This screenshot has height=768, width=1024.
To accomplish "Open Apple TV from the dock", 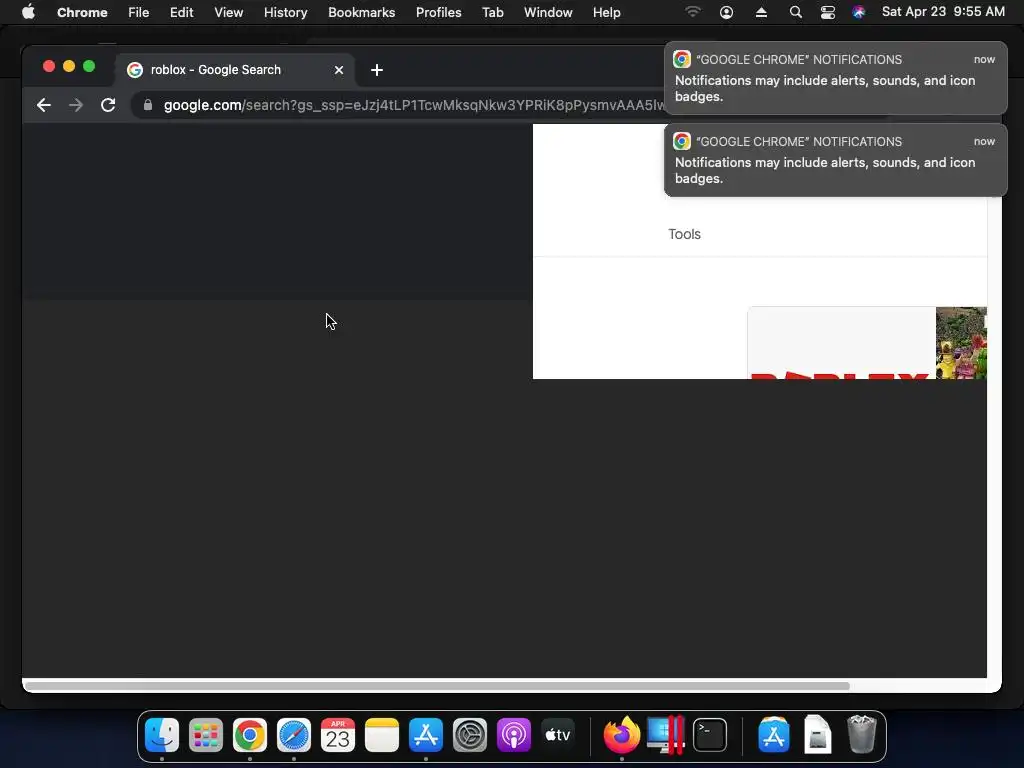I will pyautogui.click(x=558, y=735).
